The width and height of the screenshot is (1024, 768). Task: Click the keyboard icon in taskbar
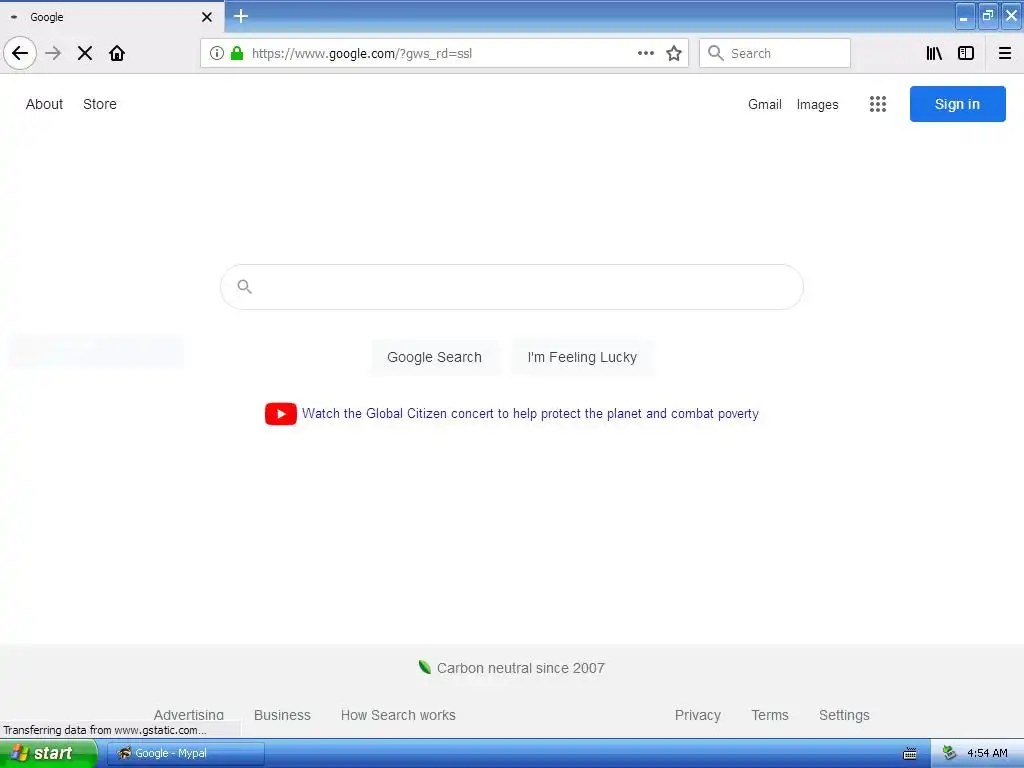click(910, 754)
